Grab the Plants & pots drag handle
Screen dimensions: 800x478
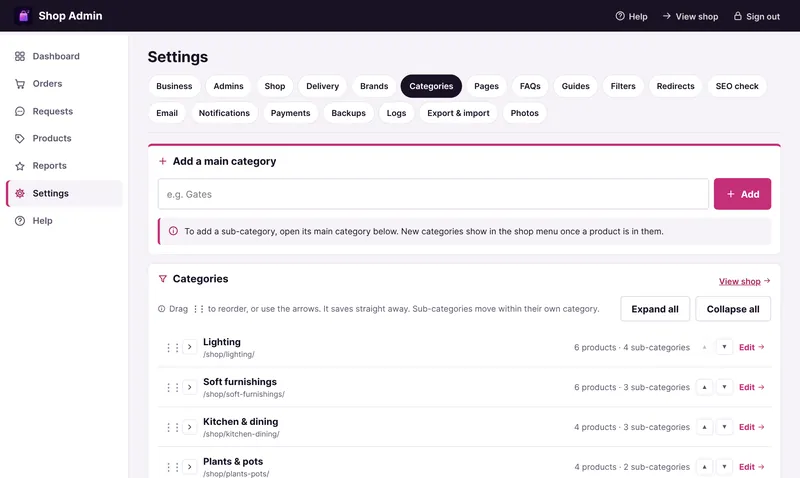click(172, 467)
